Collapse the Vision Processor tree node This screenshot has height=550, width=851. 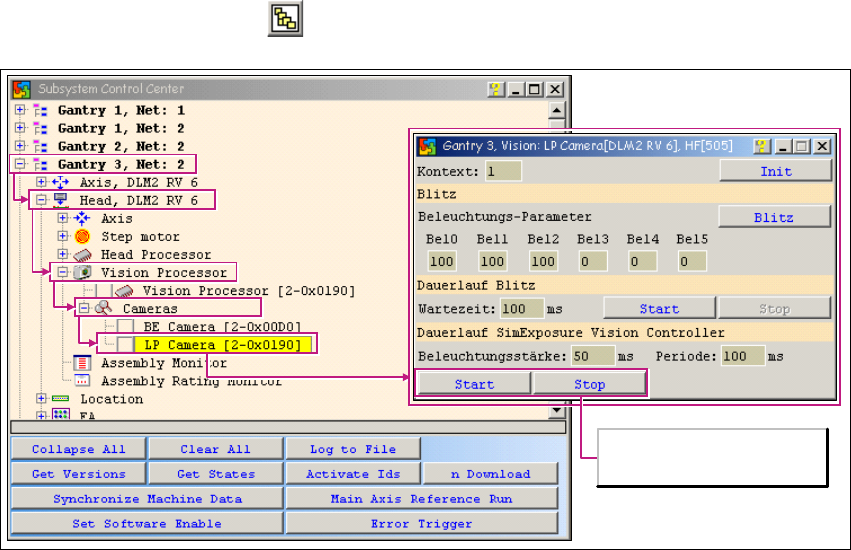(62, 272)
